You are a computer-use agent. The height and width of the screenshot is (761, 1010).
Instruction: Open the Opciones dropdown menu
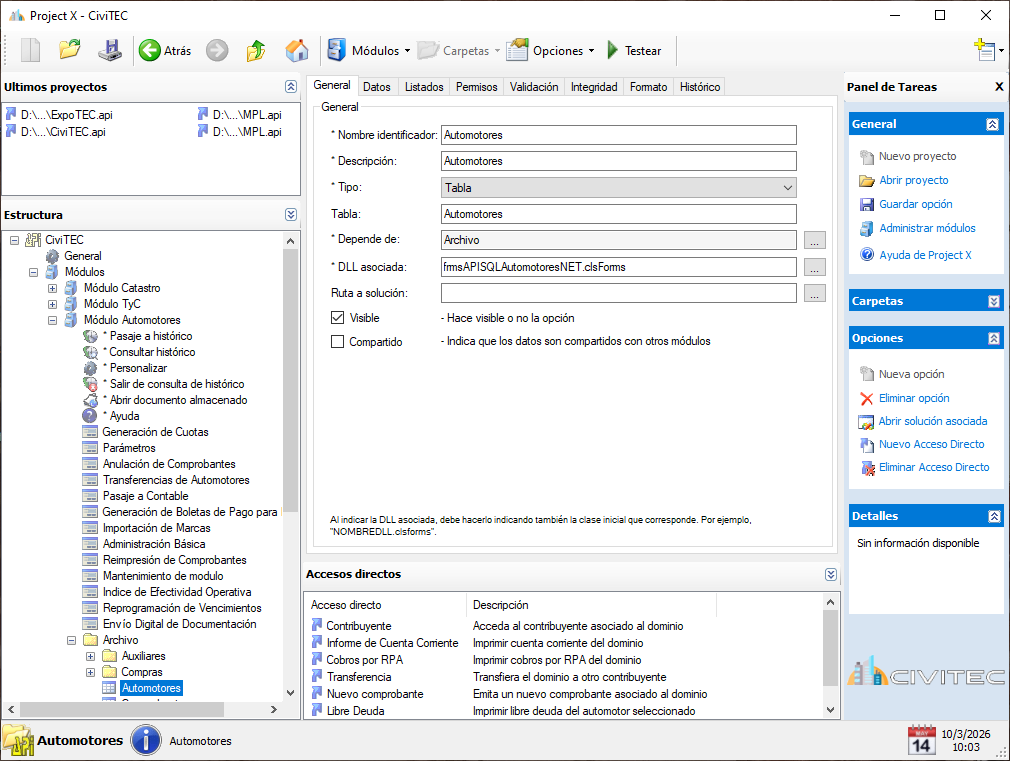550,50
